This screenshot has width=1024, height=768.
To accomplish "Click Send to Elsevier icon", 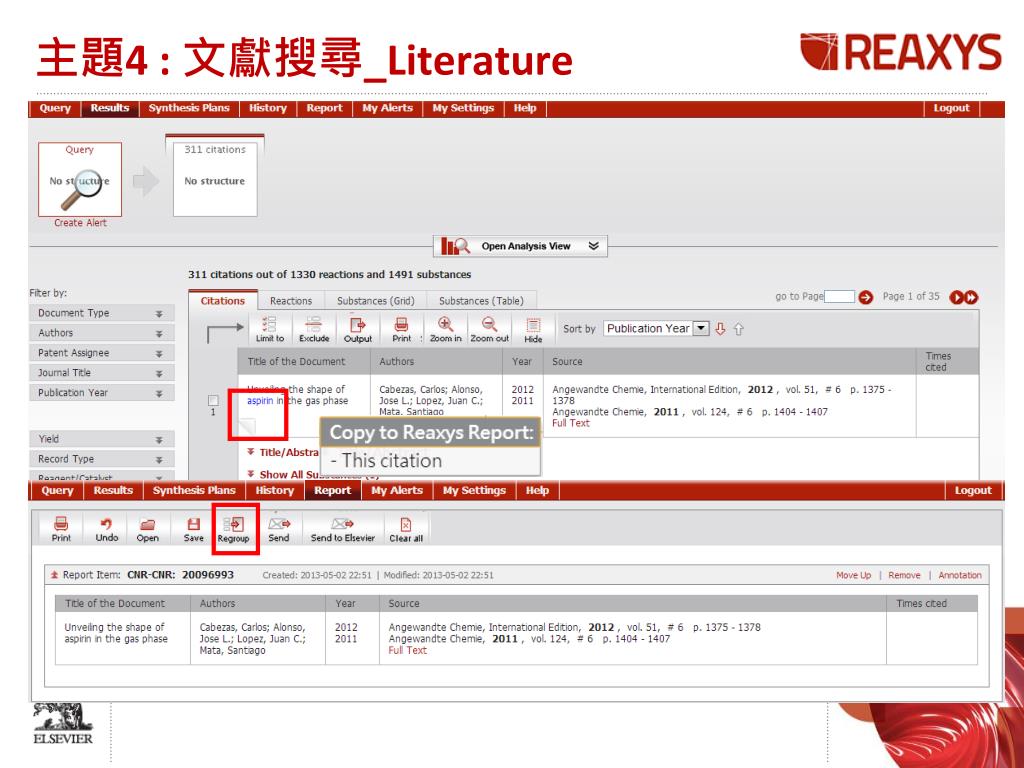I will 343,529.
